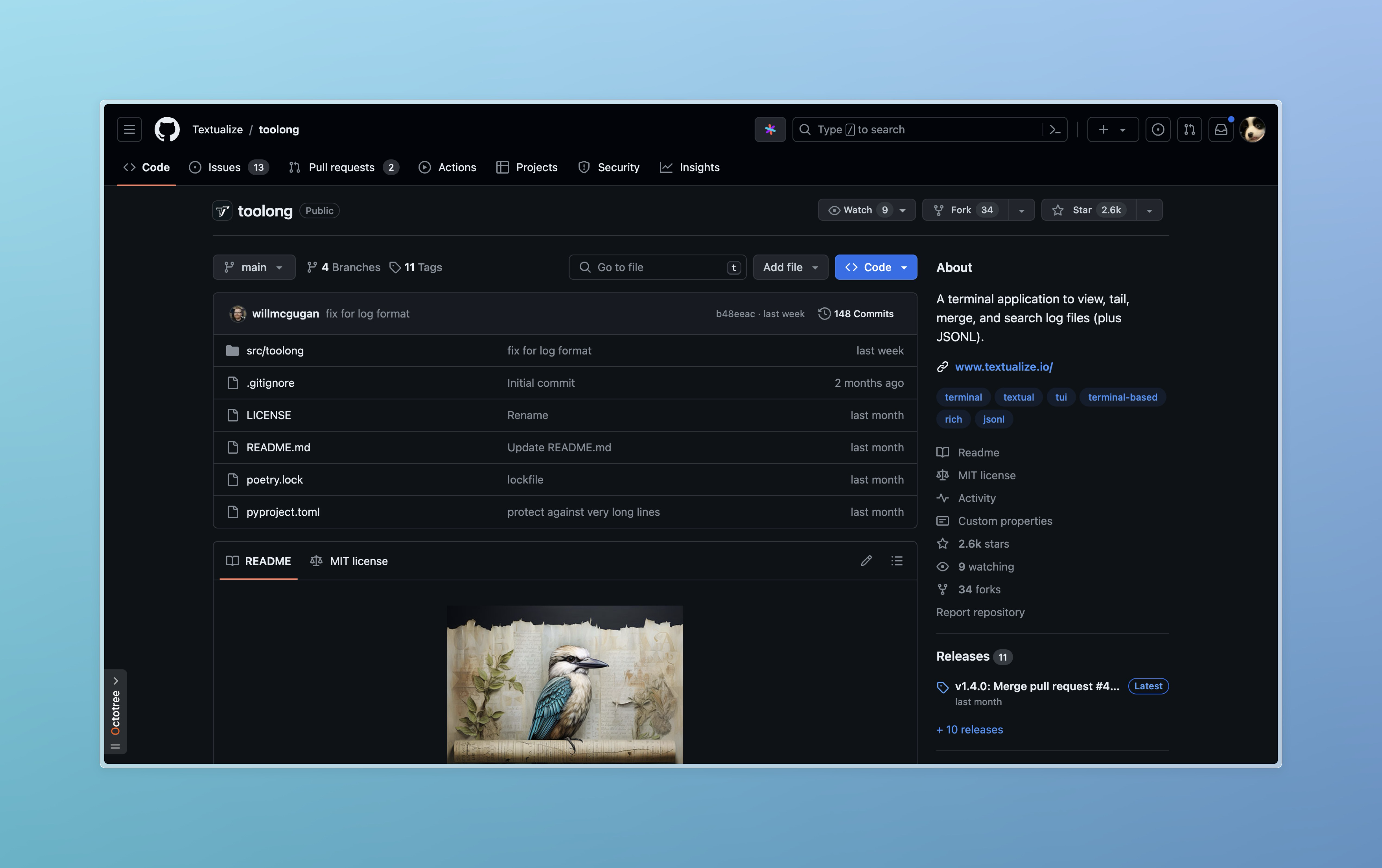The image size is (1382, 868).
Task: View the 11 Tags link
Action: [x=416, y=267]
